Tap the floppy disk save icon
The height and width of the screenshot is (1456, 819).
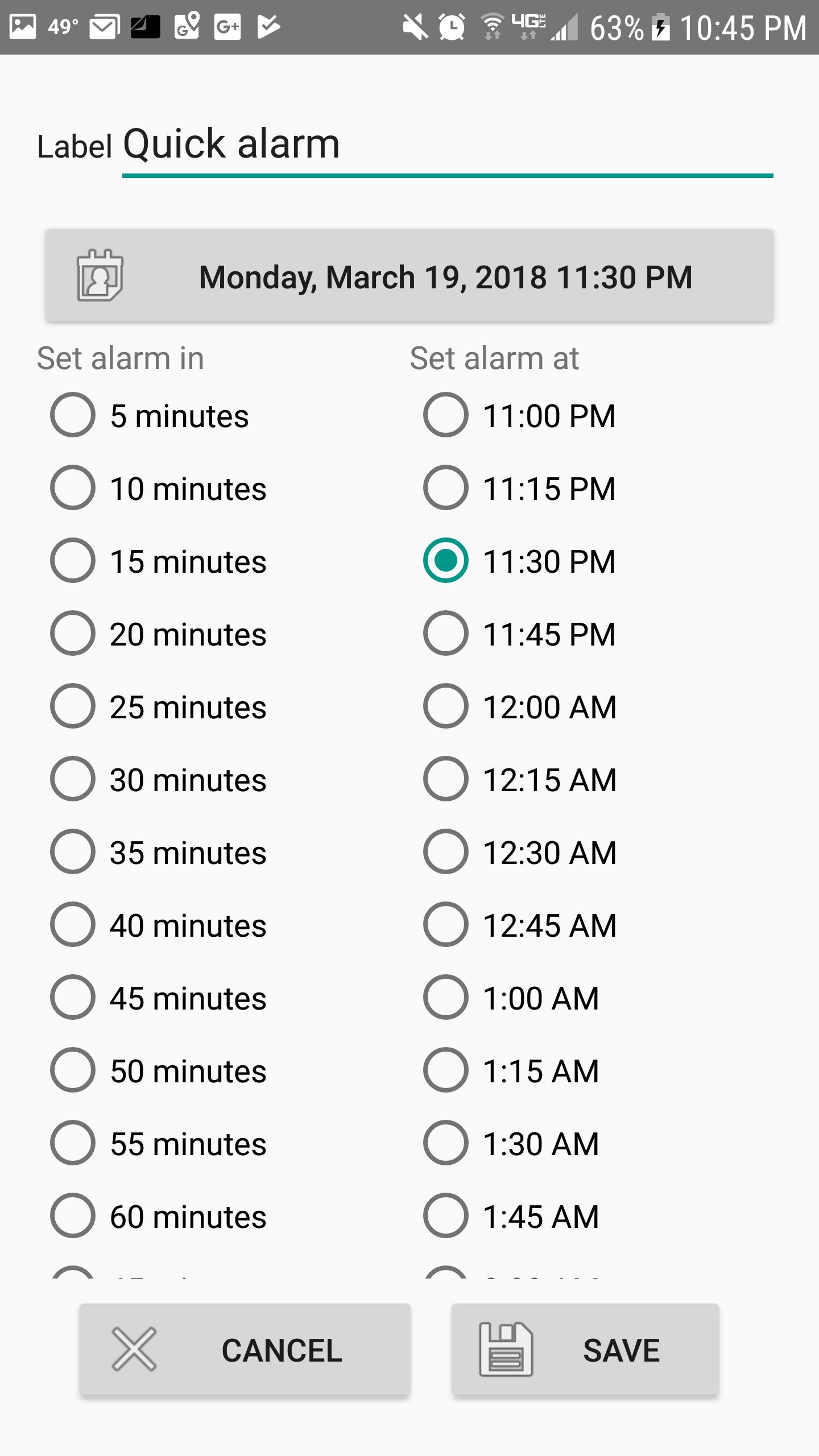(x=506, y=1349)
